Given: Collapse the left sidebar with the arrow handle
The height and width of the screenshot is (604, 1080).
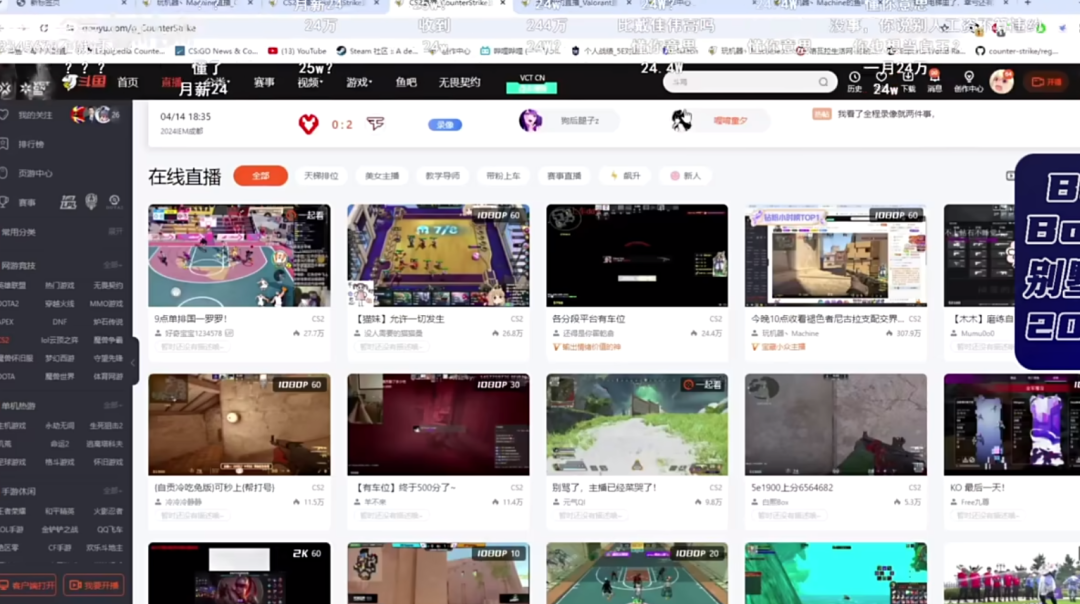Looking at the screenshot, I should coord(134,362).
